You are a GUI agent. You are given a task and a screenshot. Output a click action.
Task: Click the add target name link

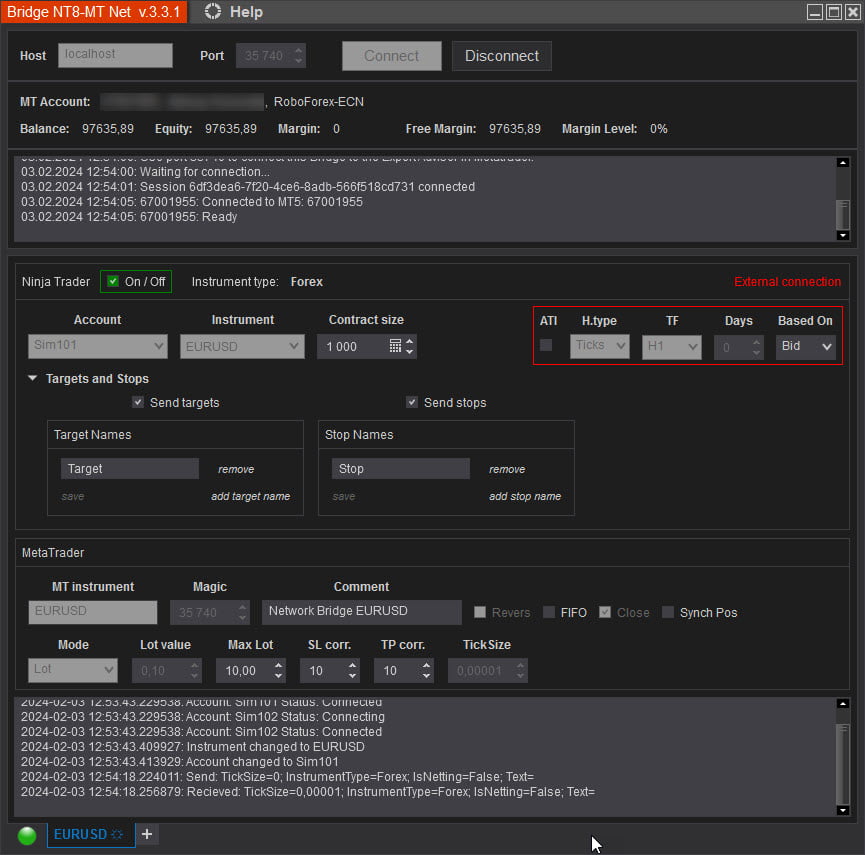coord(250,497)
